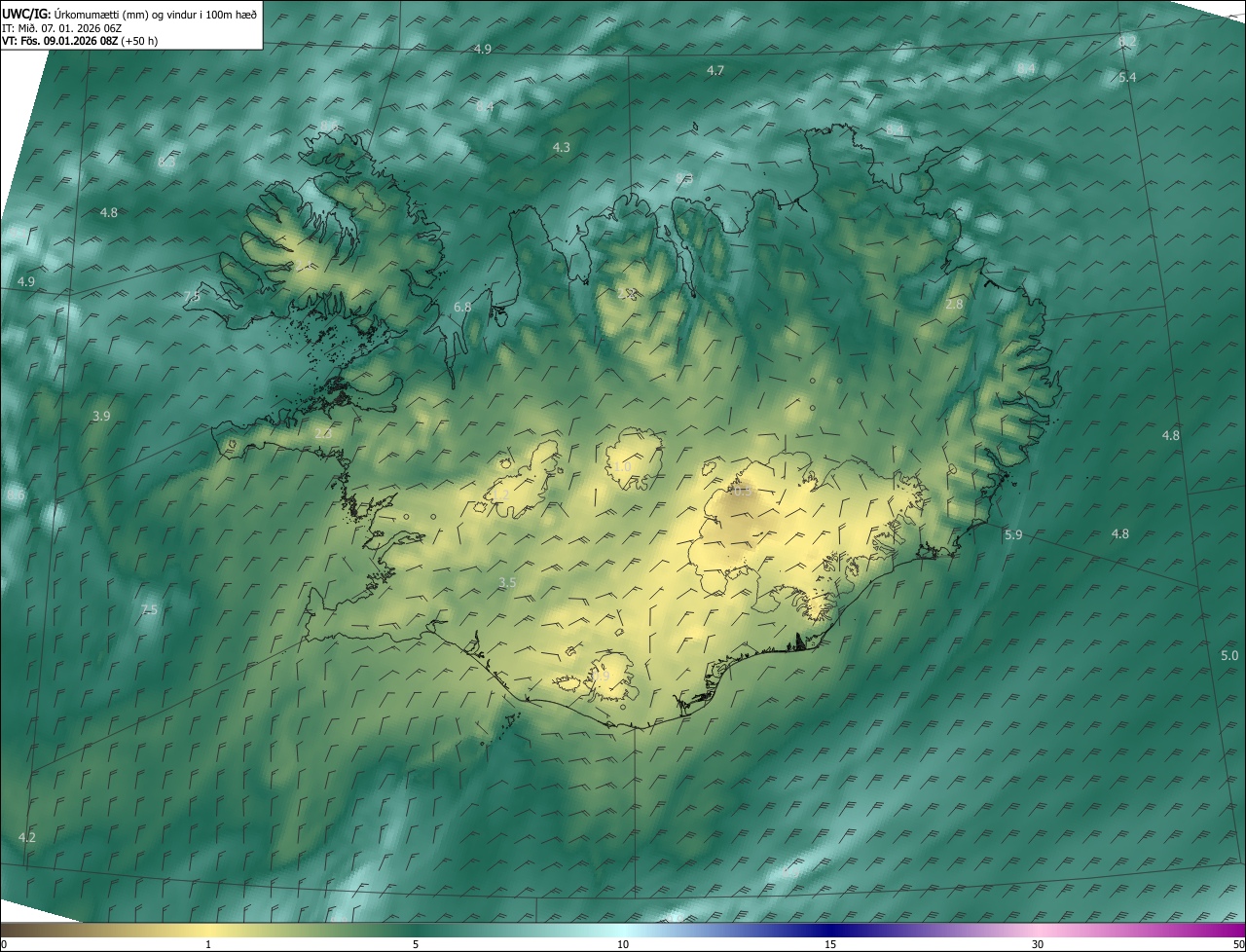
Task: Click the '5' tick label on colour scale
Action: [416, 945]
